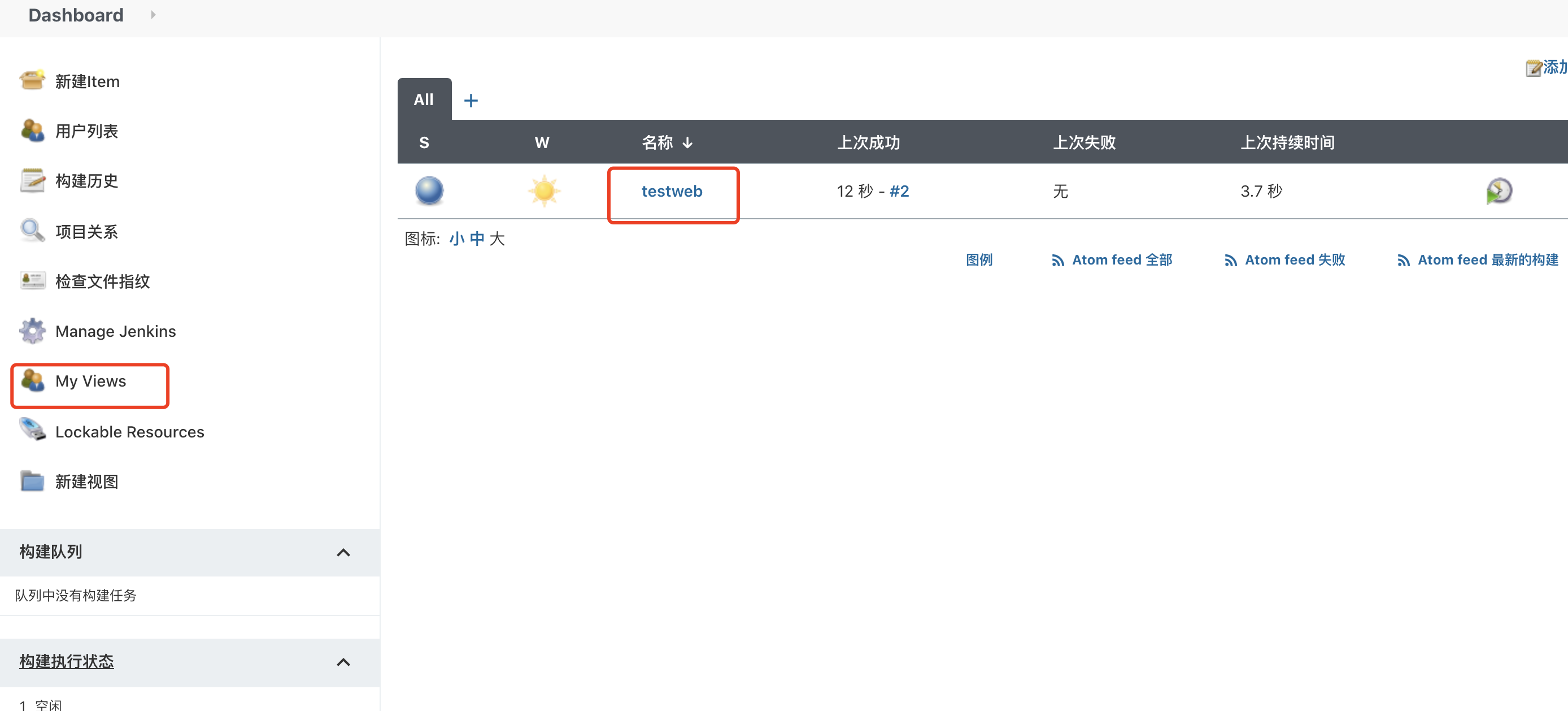Image resolution: width=1568 pixels, height=711 pixels.
Task: Set icon size to 中
Action: pos(477,238)
